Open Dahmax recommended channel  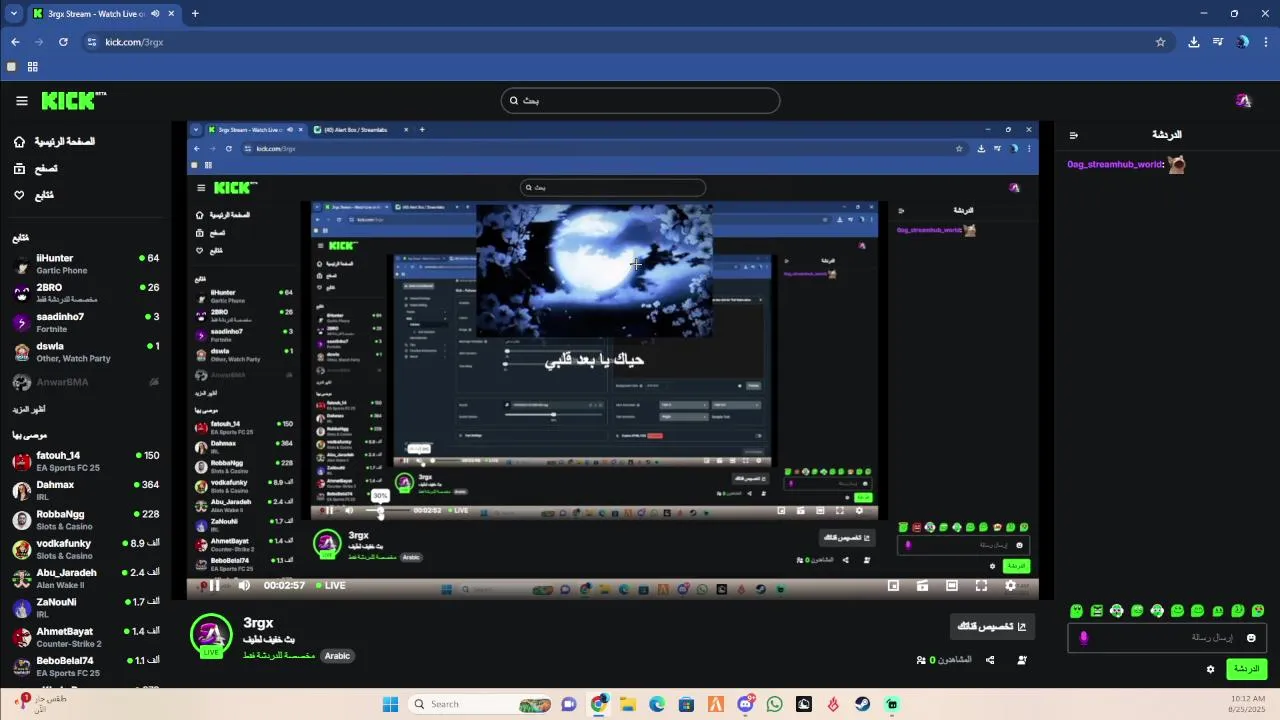coord(85,490)
